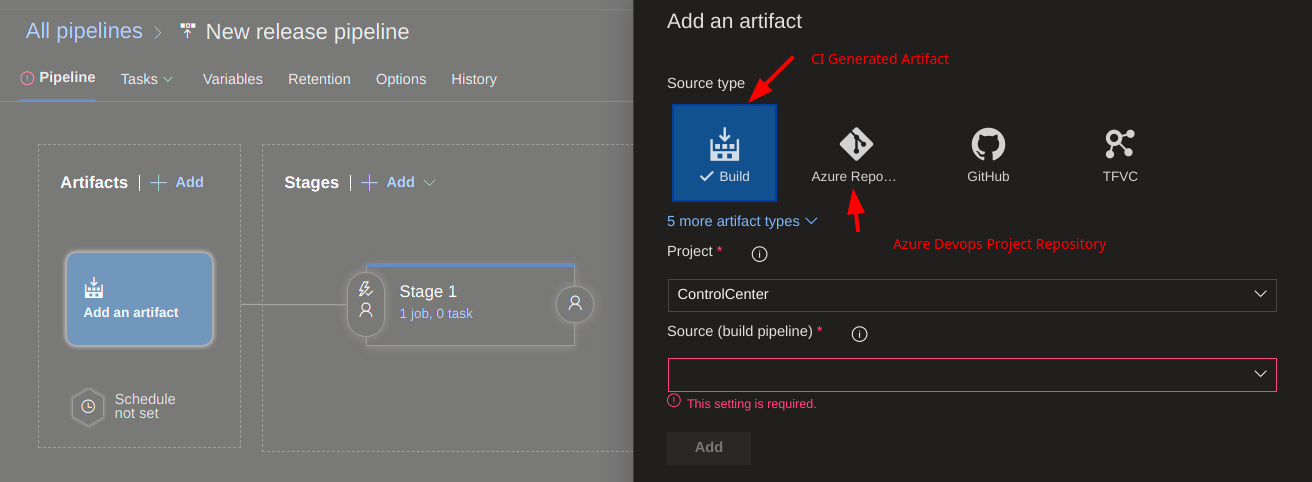This screenshot has height=482, width=1312.
Task: Click the Schedule not set text
Action: (x=145, y=406)
